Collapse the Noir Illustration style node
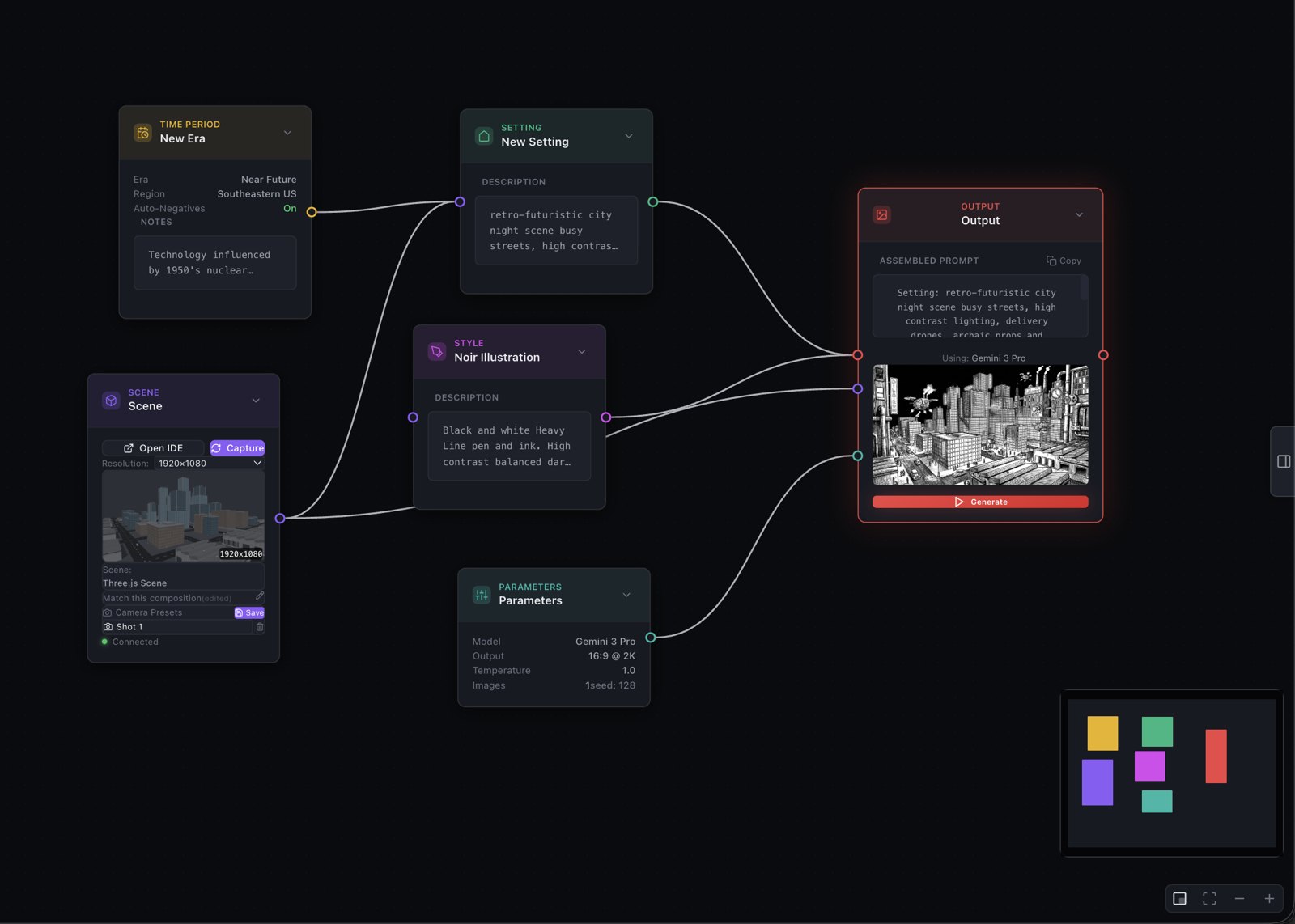Viewport: 1295px width, 924px height. 582,351
